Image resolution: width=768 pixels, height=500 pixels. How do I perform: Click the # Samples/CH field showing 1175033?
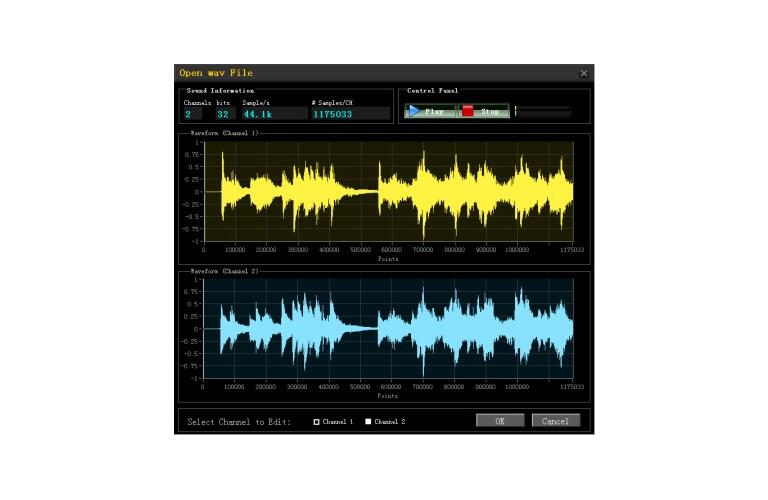349,114
